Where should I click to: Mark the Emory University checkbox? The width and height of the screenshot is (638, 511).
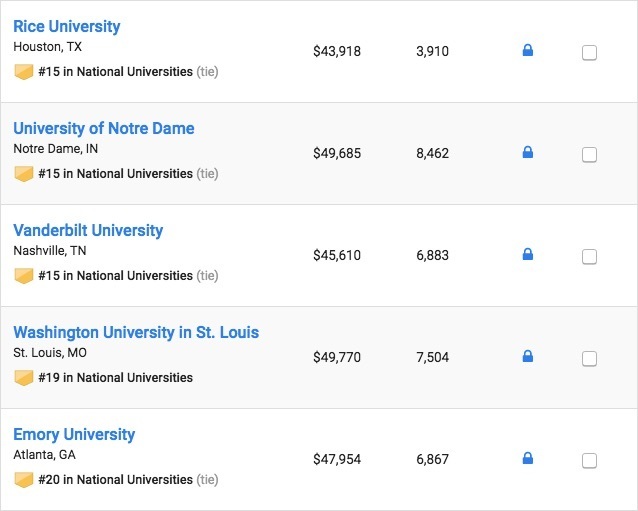pos(589,461)
